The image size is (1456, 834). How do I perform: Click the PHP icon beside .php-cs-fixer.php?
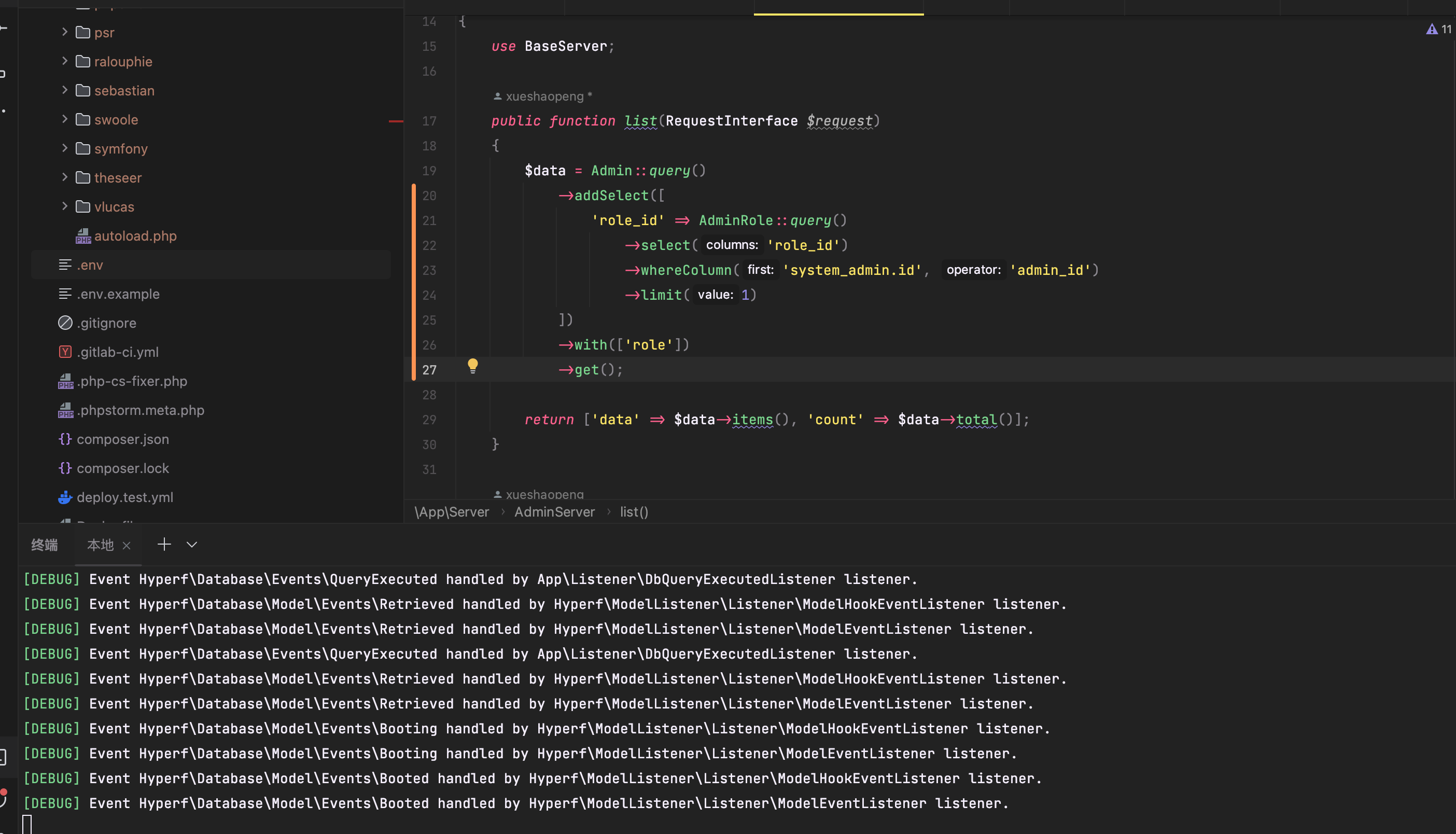tap(65, 381)
